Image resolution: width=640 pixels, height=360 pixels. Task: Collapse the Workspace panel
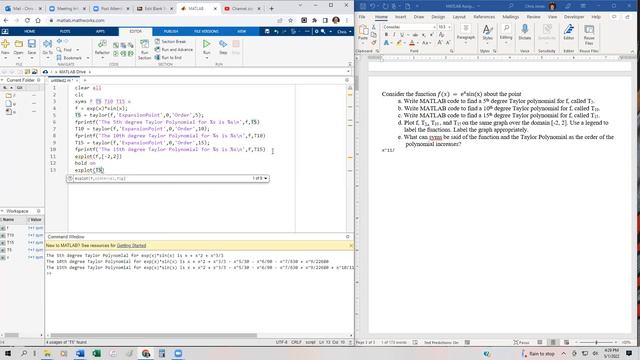tap(2, 211)
